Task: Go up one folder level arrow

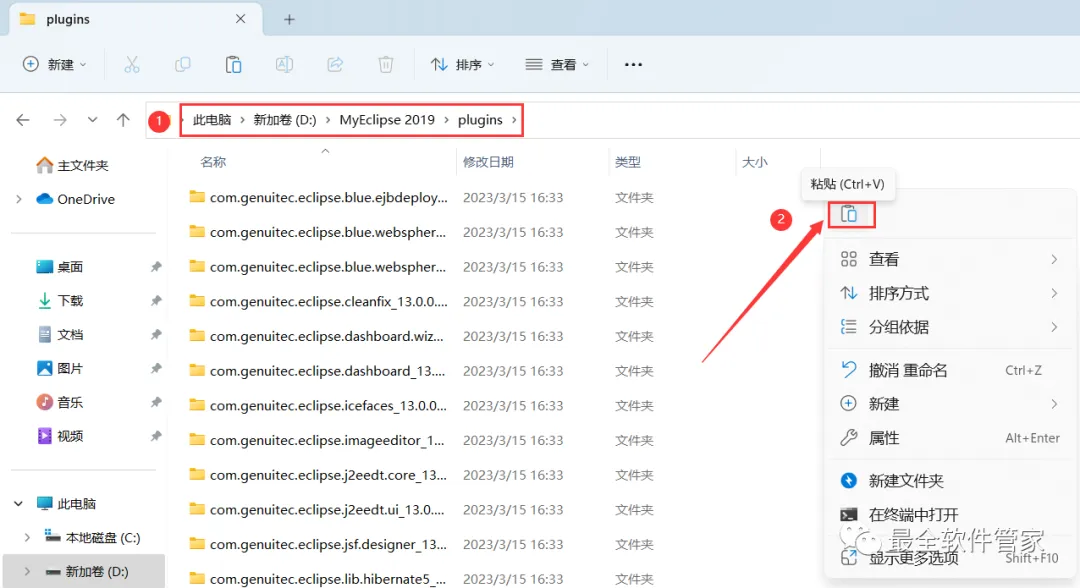Action: tap(123, 120)
